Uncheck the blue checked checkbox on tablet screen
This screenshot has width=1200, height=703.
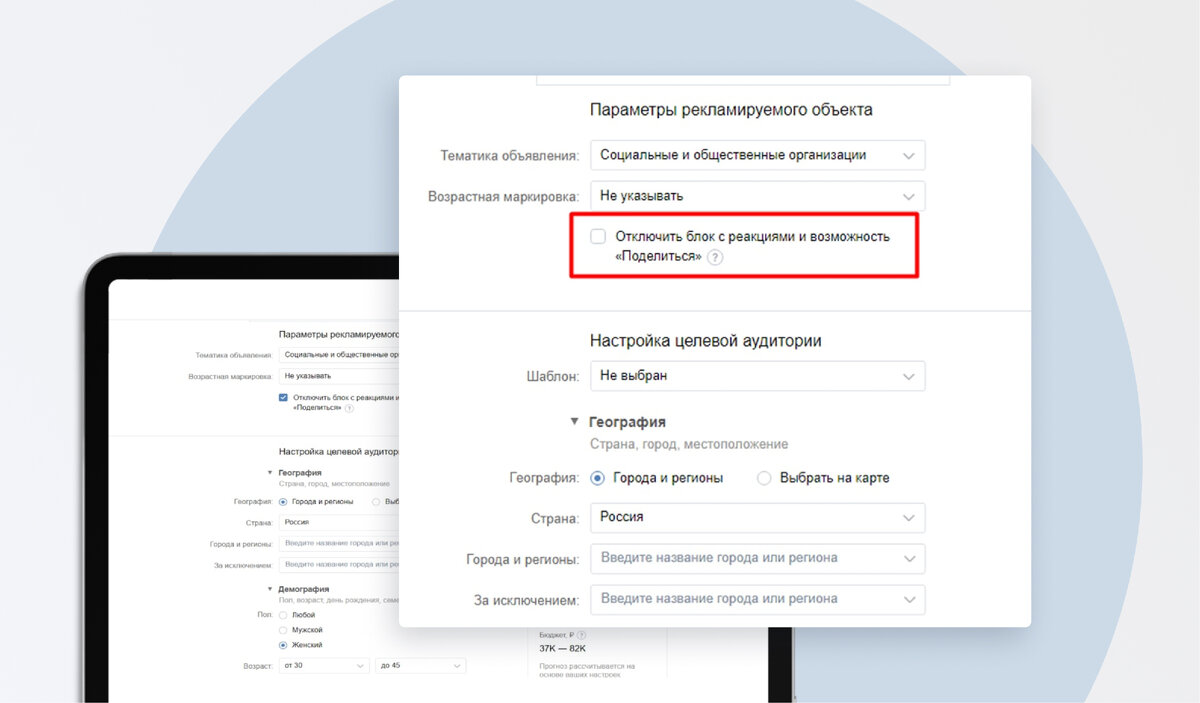[x=284, y=397]
